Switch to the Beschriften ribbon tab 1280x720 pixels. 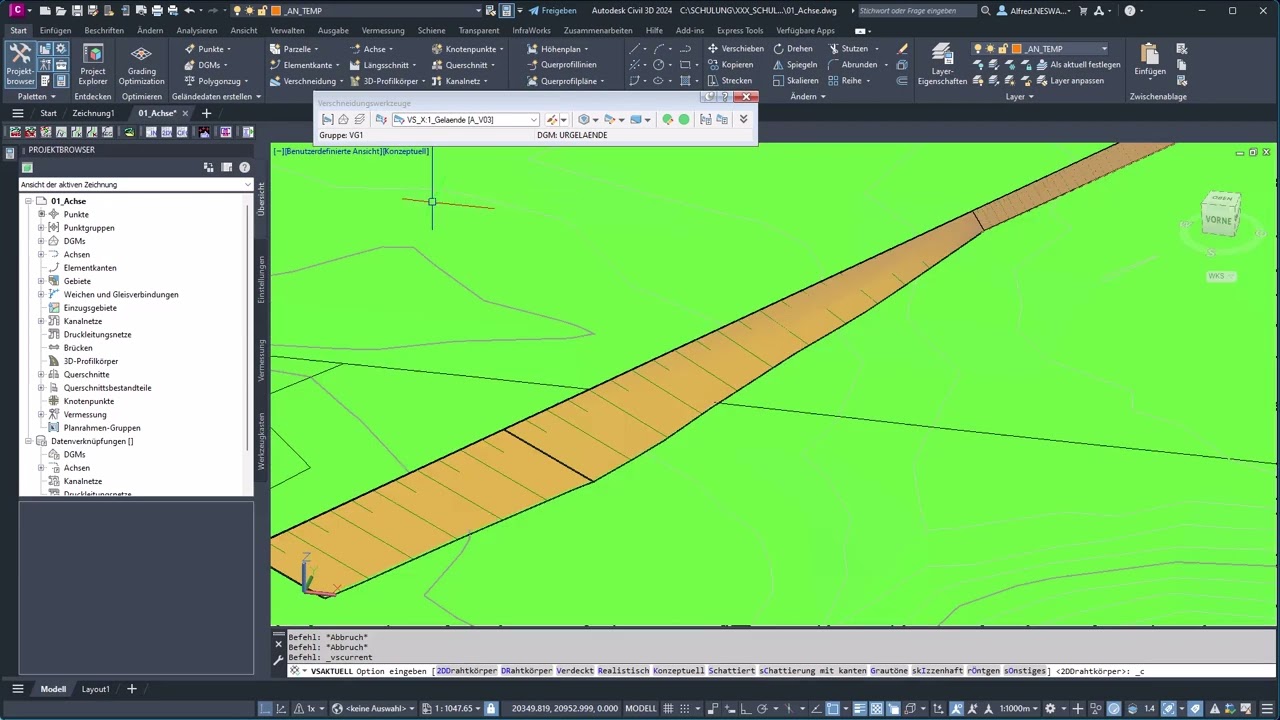tap(104, 30)
